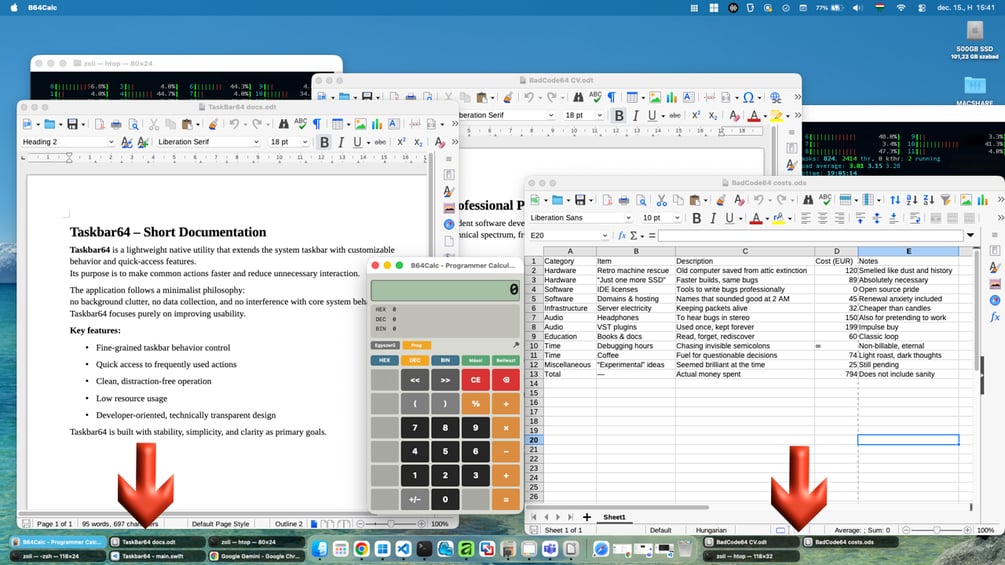Click backspace key in B64Calc
1005x565 pixels.
506,380
